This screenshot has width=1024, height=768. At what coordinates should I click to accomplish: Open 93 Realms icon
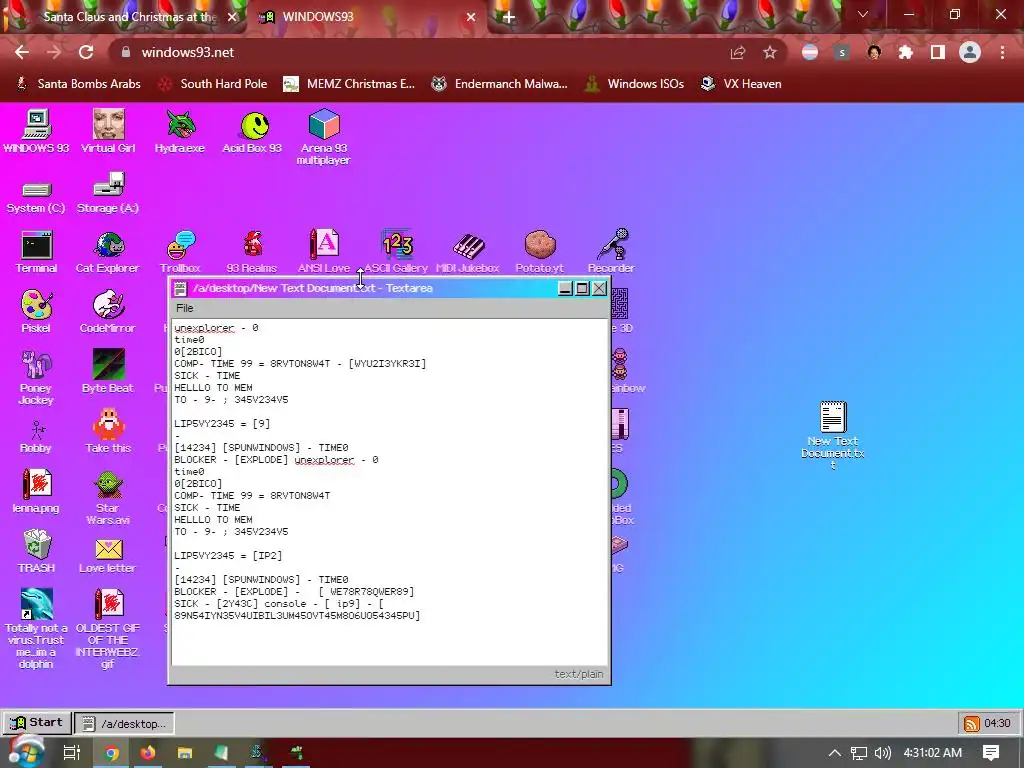coord(252,251)
